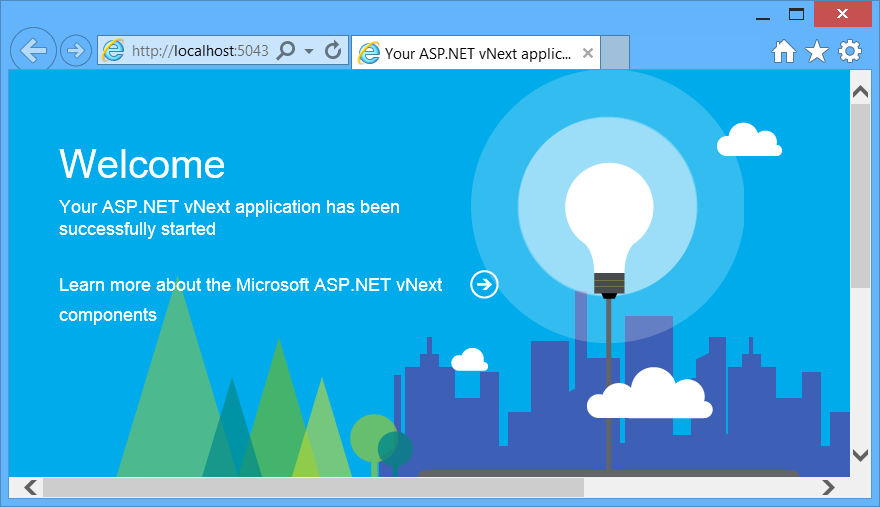880x507 pixels.
Task: Open the Home page icon
Action: (x=783, y=52)
